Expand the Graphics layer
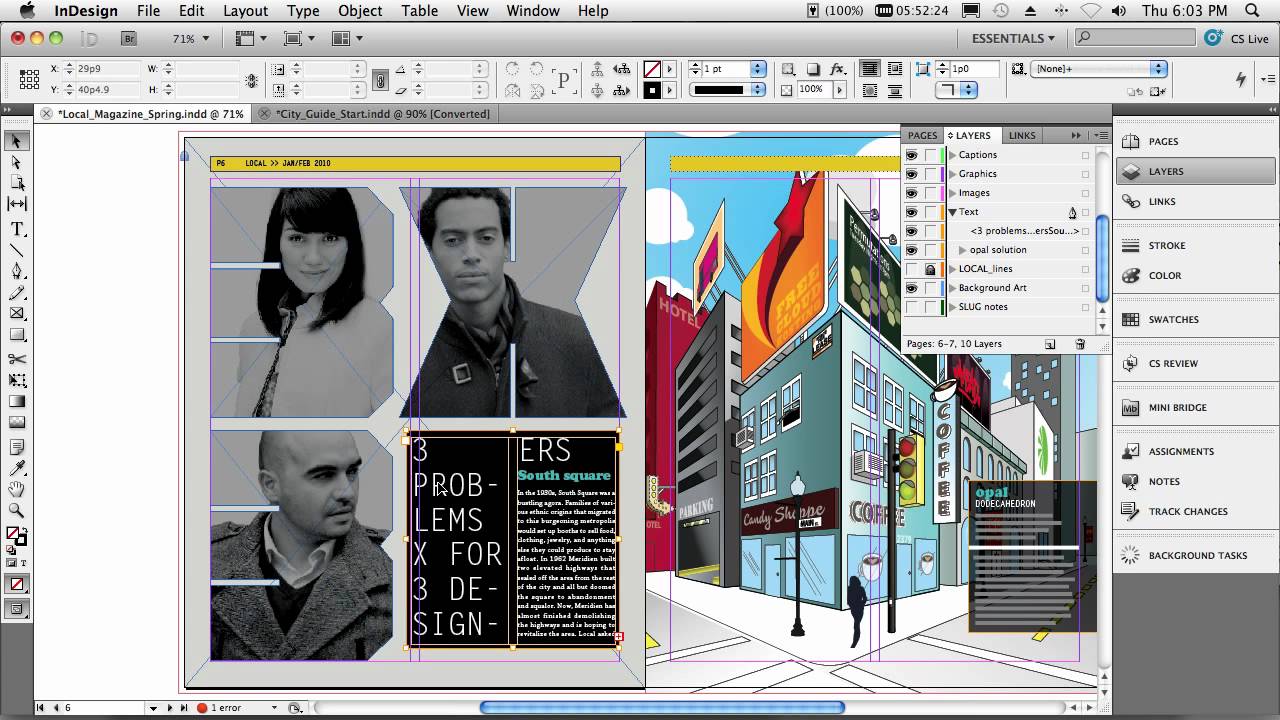 point(953,174)
